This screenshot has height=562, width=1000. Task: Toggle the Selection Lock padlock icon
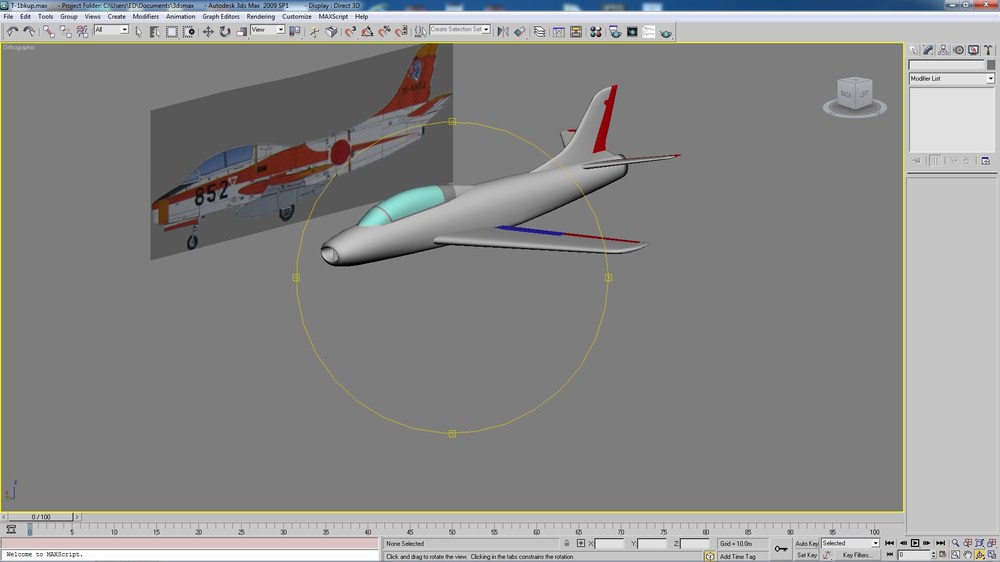566,544
